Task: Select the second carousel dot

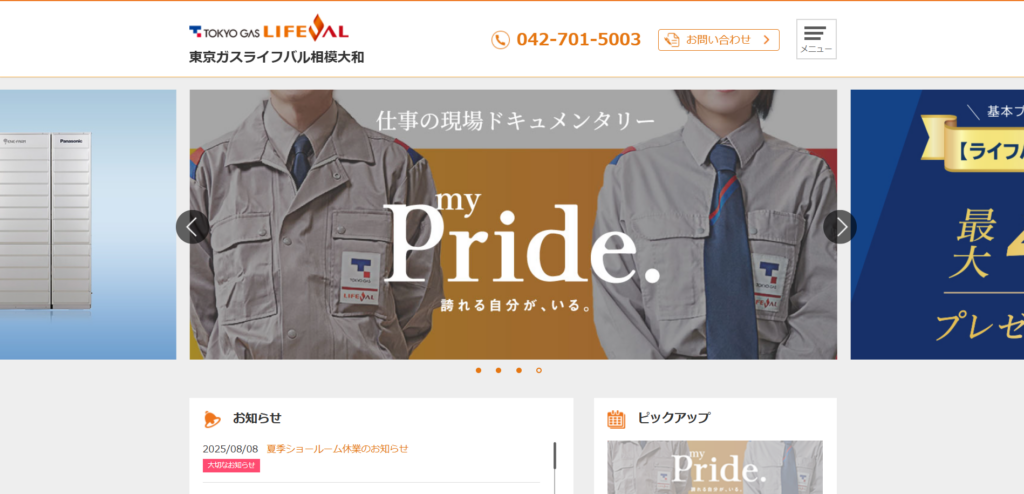Action: (x=498, y=370)
